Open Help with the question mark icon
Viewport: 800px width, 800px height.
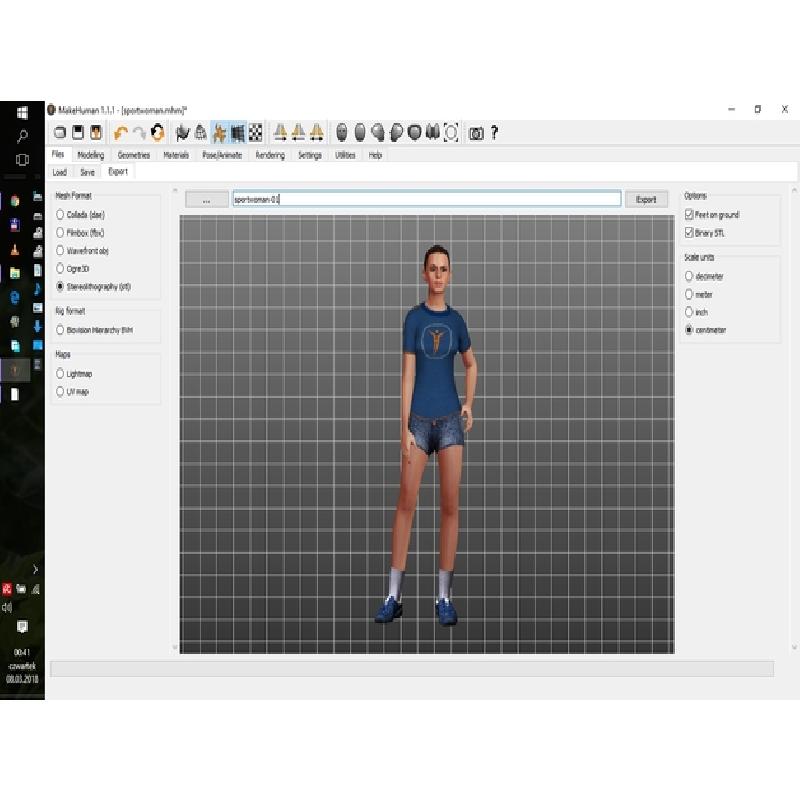(494, 133)
